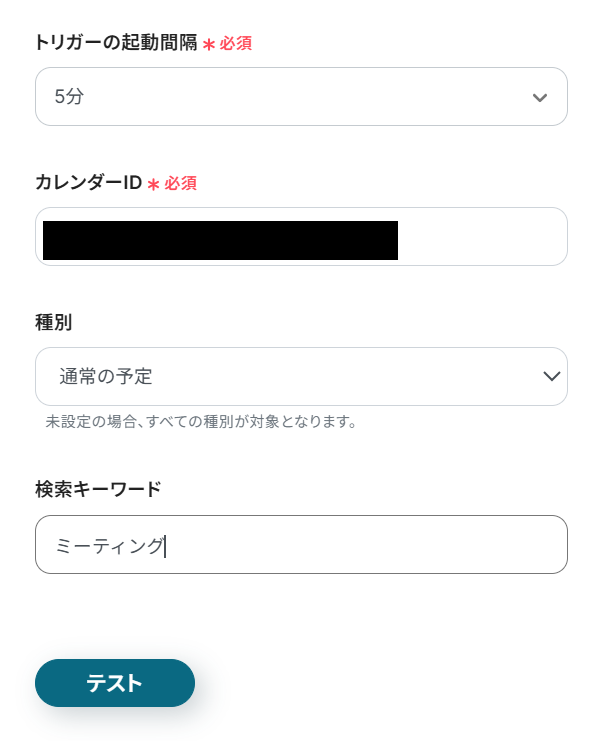Focus the カレンダーID input field
This screenshot has width=615, height=741.
(480, 237)
